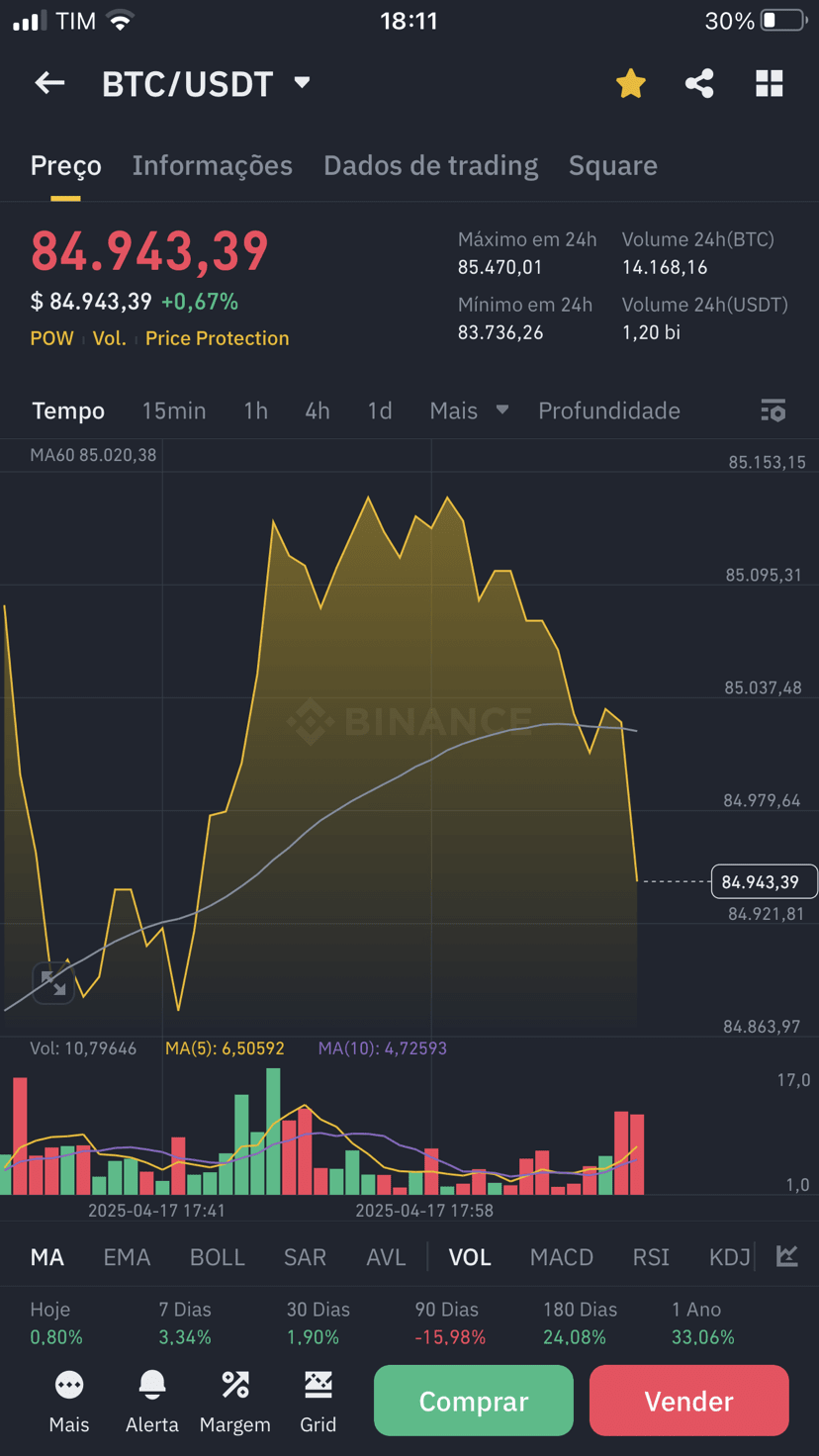
Task: Remove BTC/USDT from favorites star
Action: tap(630, 83)
